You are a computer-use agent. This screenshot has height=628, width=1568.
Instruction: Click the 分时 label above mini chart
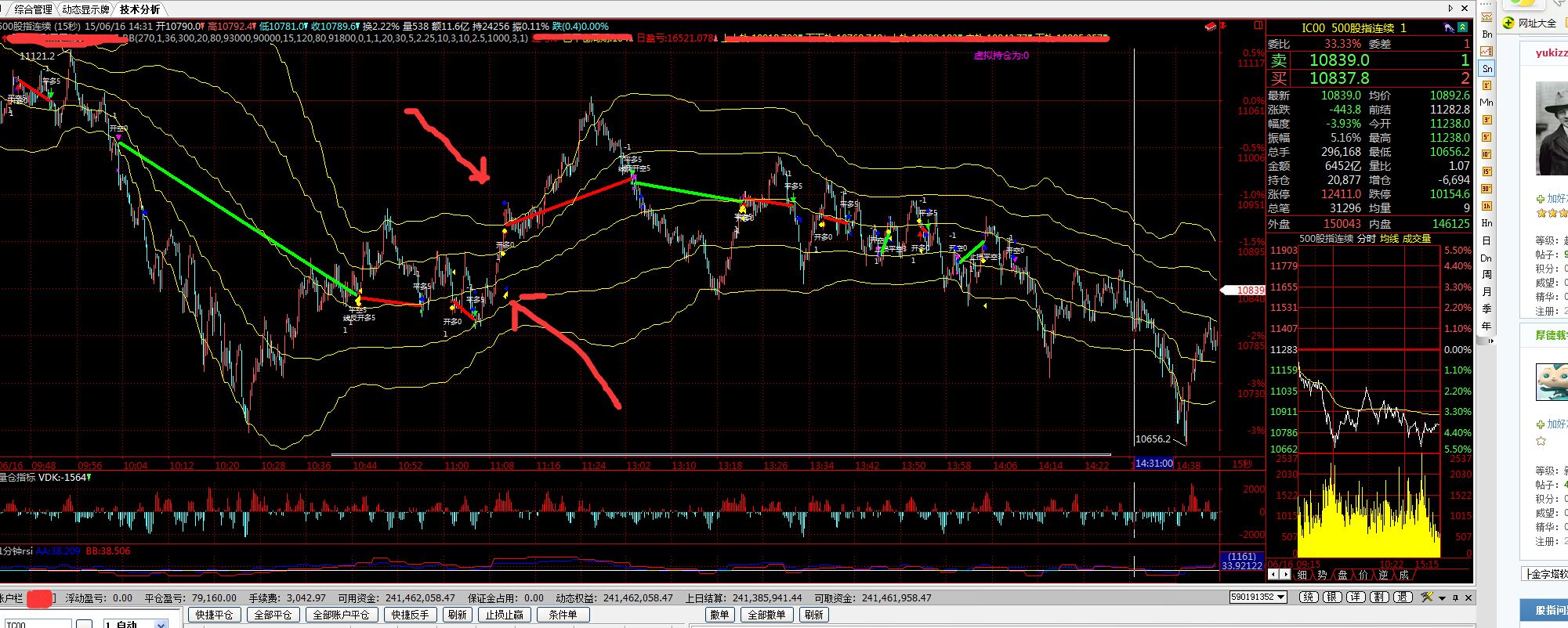click(x=1366, y=239)
